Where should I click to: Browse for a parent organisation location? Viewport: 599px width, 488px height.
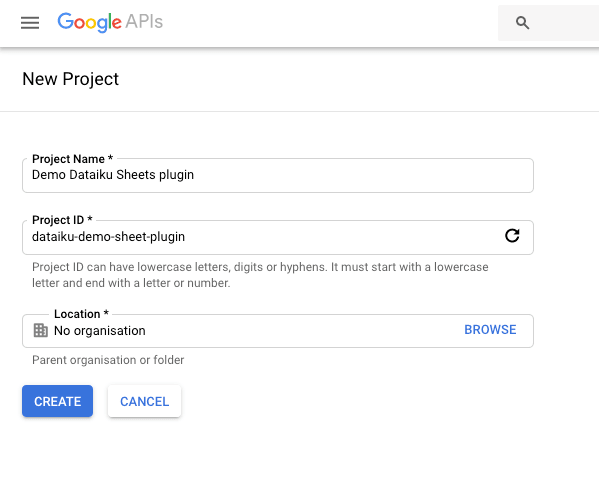490,330
